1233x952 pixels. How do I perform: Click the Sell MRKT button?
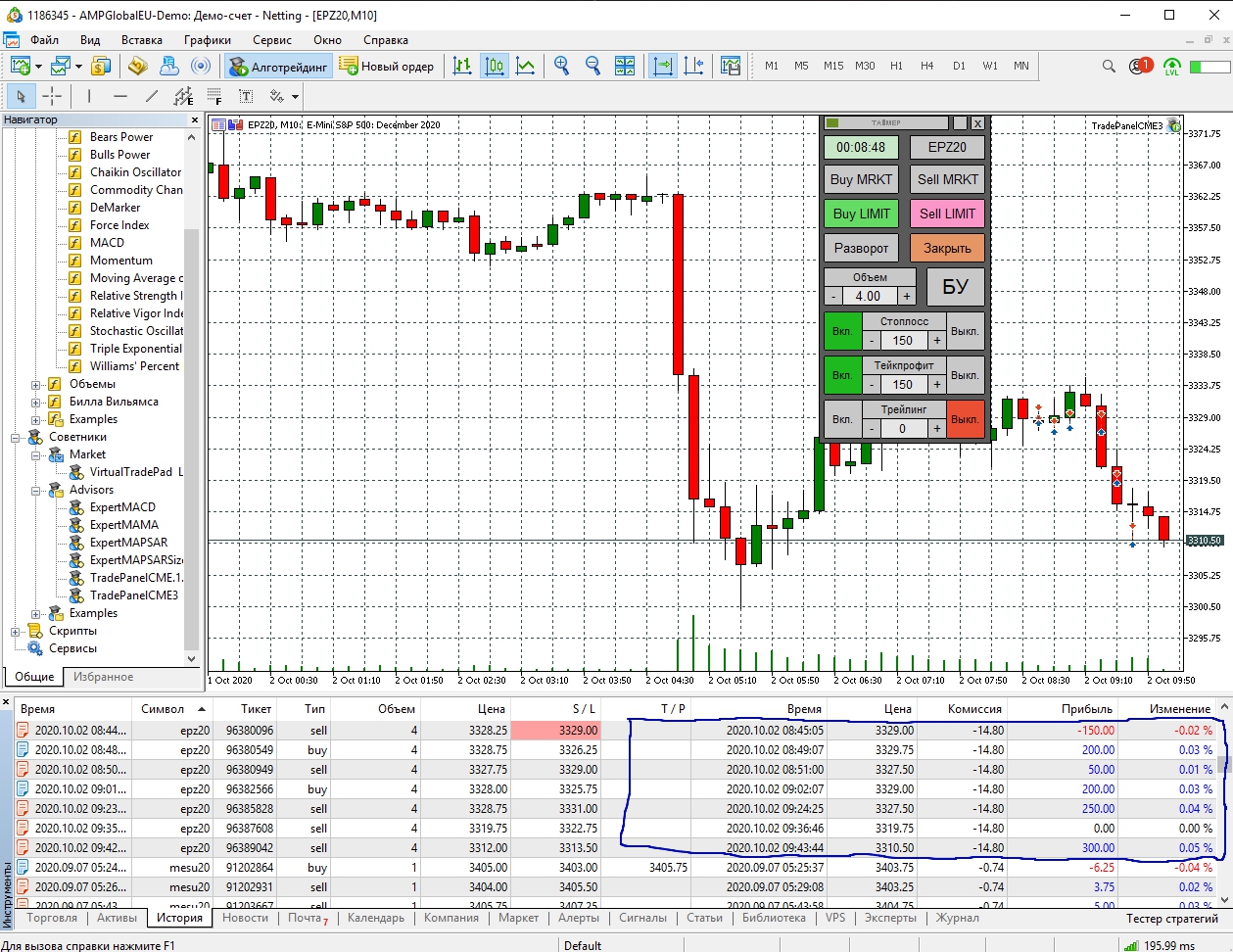pyautogui.click(x=947, y=179)
